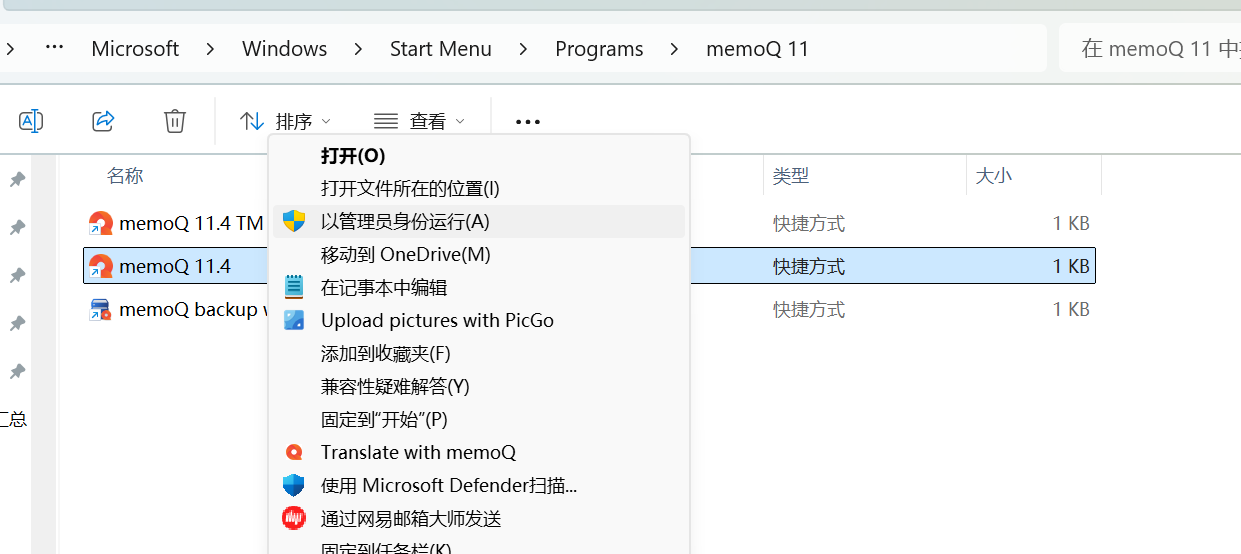Image resolution: width=1241 pixels, height=554 pixels.
Task: Choose 在记事本中编辑 menu entry
Action: click(479, 287)
